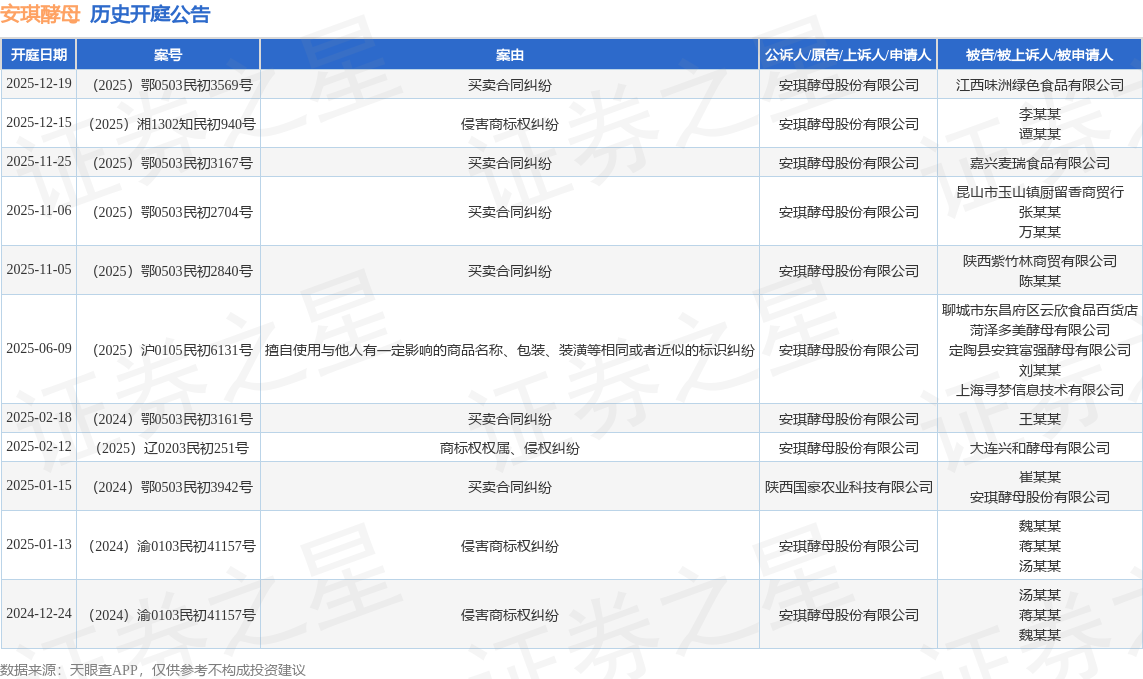1143x679 pixels.
Task: Click defendant 李某某
Action: (1039, 115)
